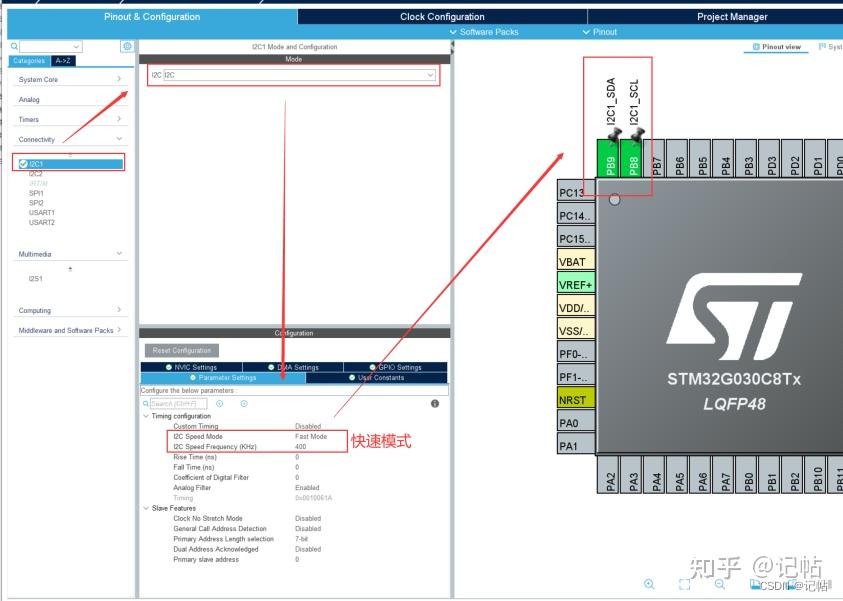Click the parameter search input field
Screen dimensions: 843x601
(x=178, y=404)
